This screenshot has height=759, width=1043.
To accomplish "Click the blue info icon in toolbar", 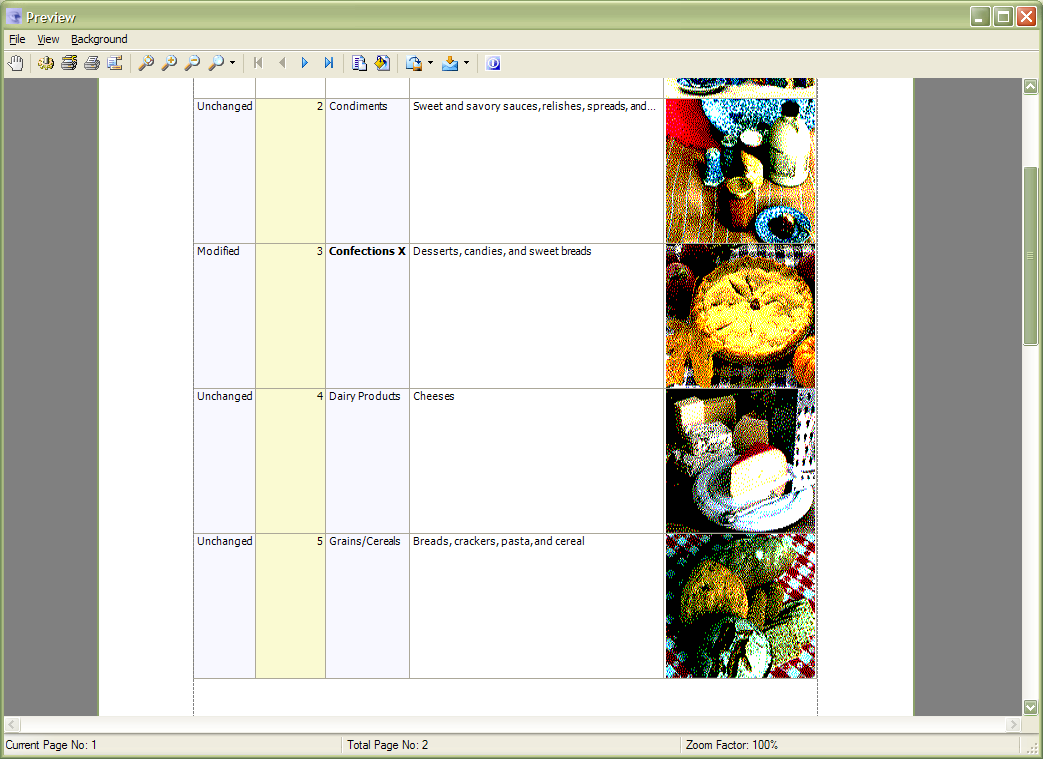I will point(493,63).
